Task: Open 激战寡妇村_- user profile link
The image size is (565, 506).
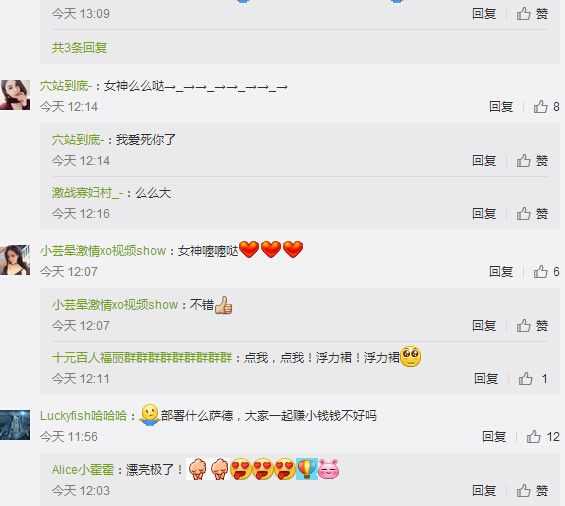Action: point(88,193)
